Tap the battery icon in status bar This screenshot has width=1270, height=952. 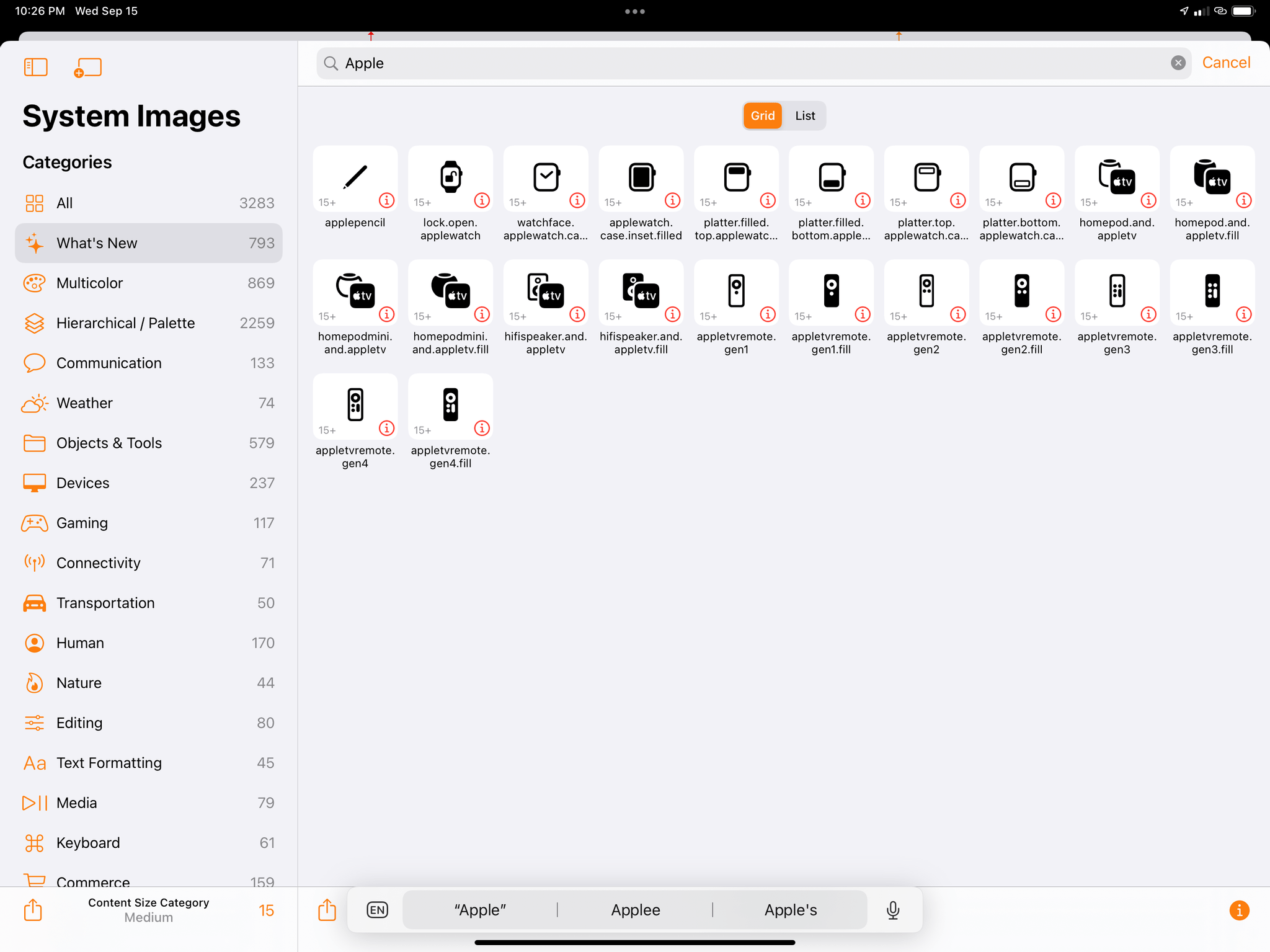(x=1243, y=11)
